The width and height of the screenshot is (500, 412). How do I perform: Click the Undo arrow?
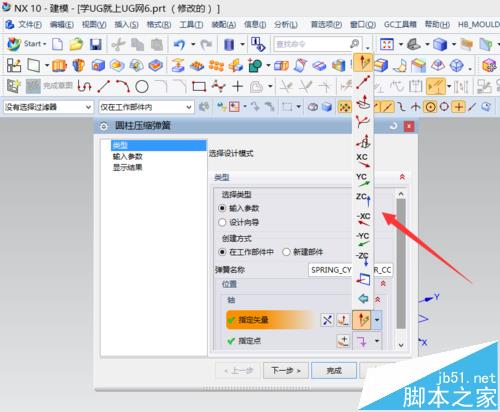point(179,44)
